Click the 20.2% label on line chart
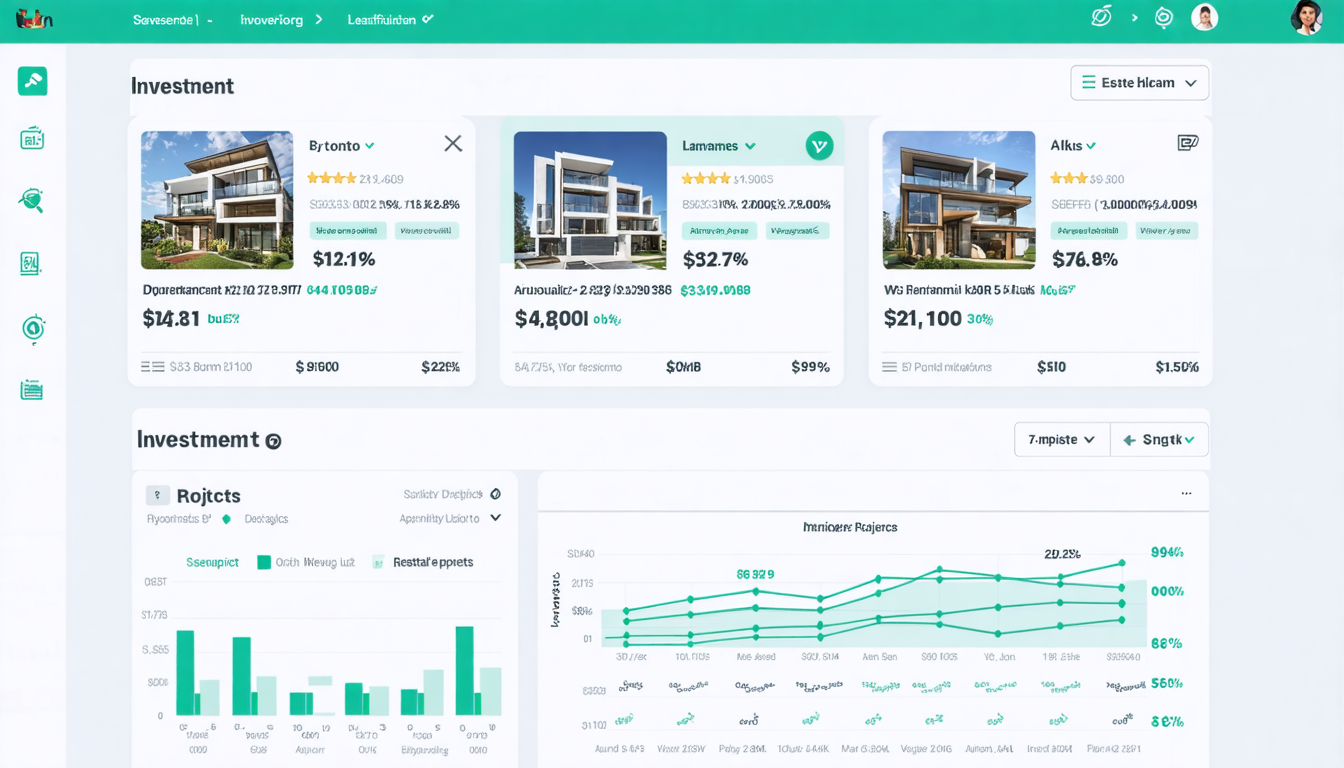Image resolution: width=1344 pixels, height=768 pixels. point(1062,553)
